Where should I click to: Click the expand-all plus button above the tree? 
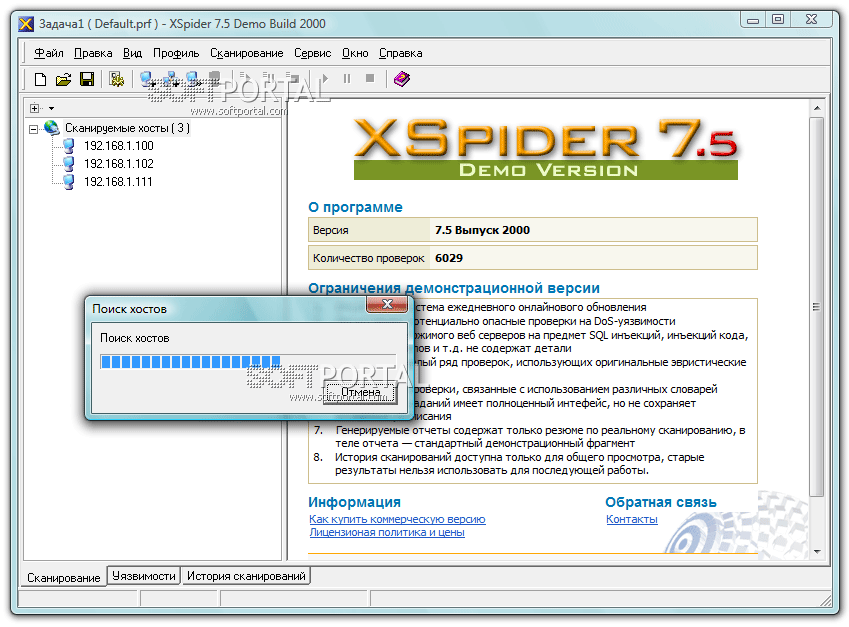(35, 108)
